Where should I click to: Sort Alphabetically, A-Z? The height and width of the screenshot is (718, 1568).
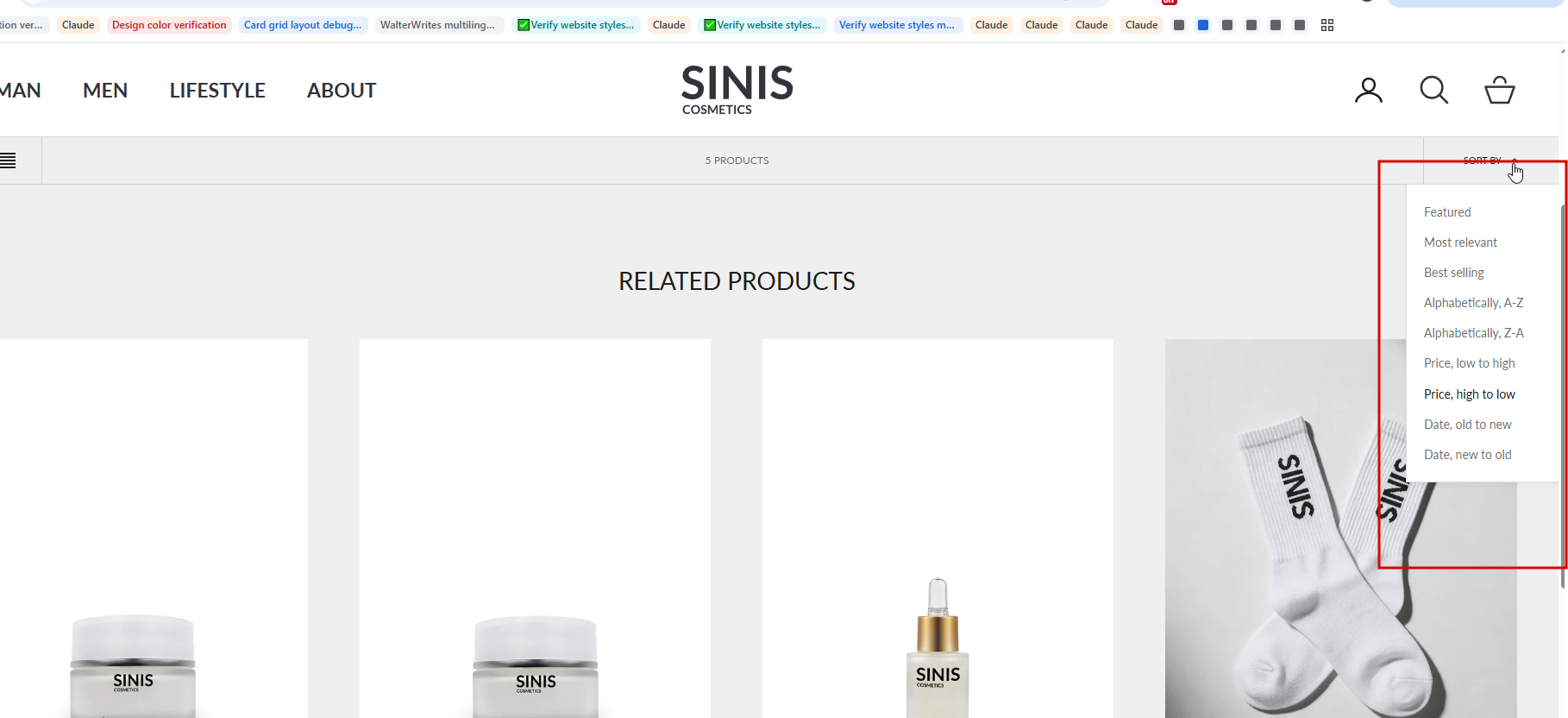1473,303
